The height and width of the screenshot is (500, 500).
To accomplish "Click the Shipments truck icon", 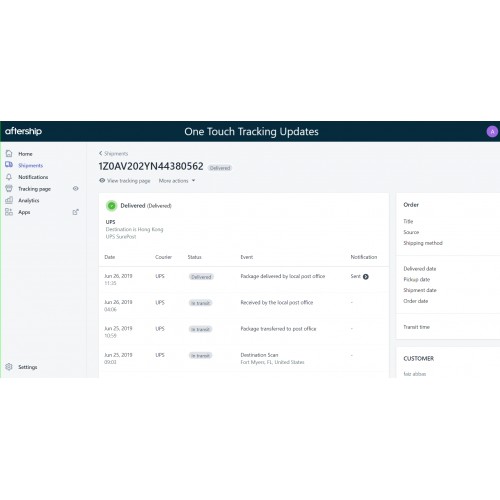I will click(x=9, y=165).
